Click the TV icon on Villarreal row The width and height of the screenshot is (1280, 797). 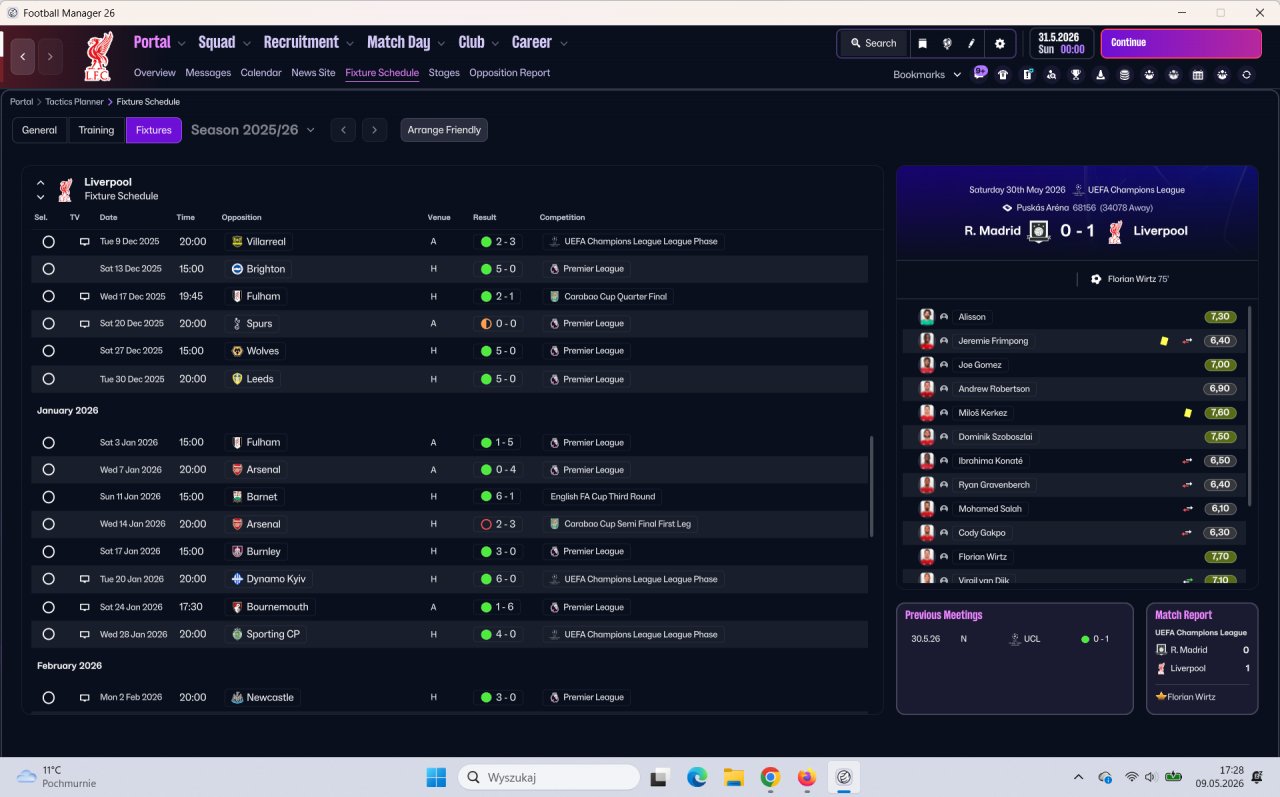click(84, 242)
